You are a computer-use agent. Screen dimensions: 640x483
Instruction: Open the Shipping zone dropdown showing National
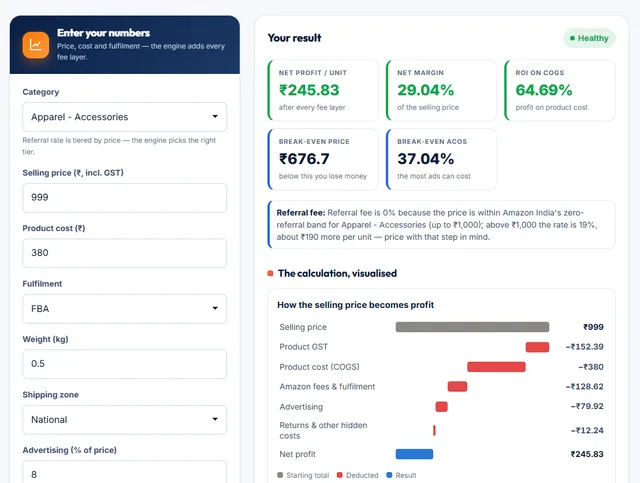(124, 420)
